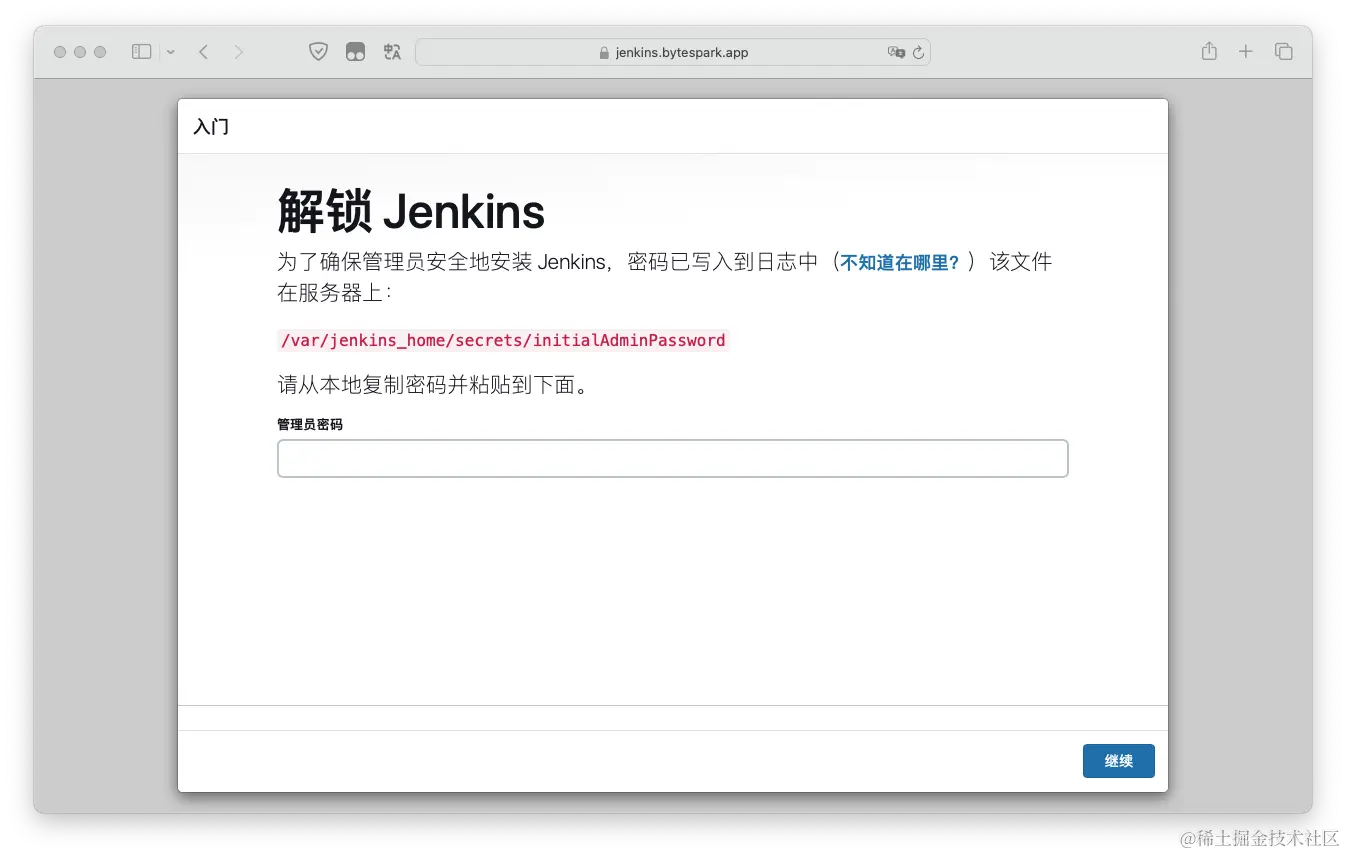Click the 入门 header label
The image size is (1346, 855).
210,126
